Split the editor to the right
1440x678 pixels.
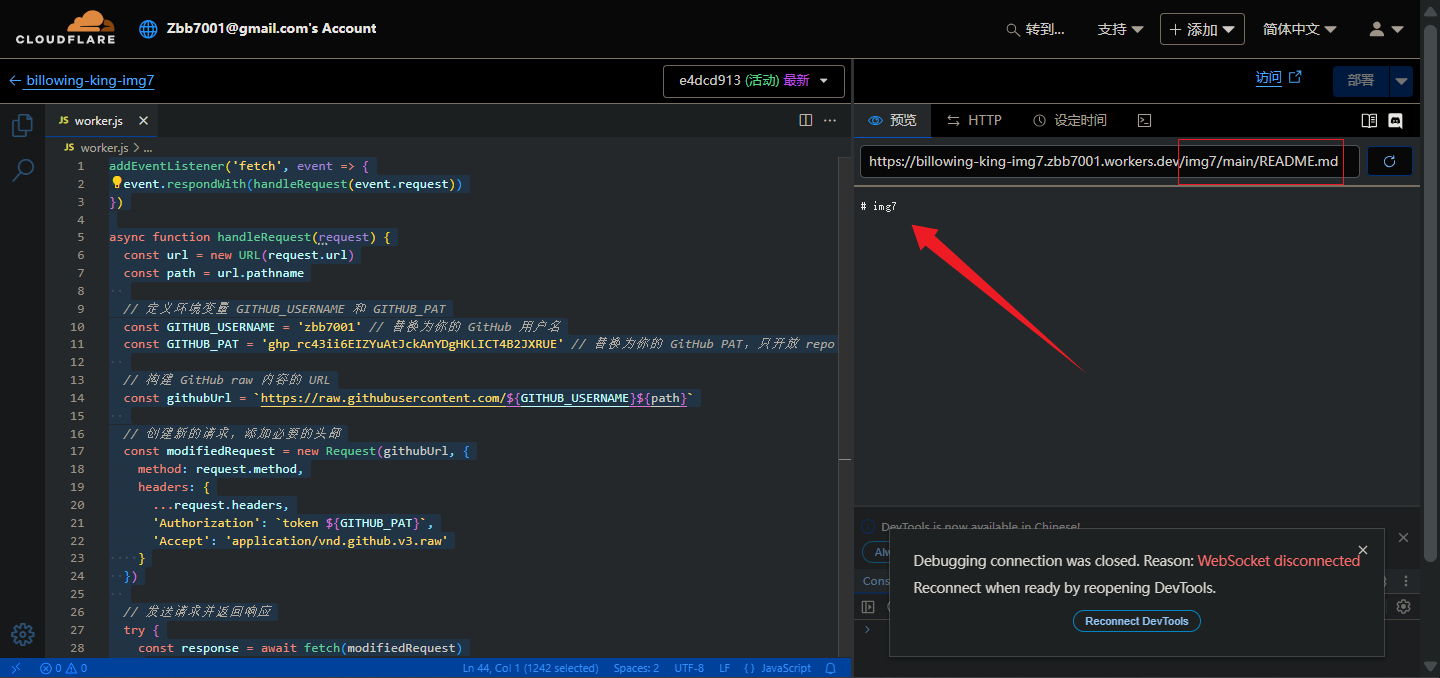click(805, 120)
